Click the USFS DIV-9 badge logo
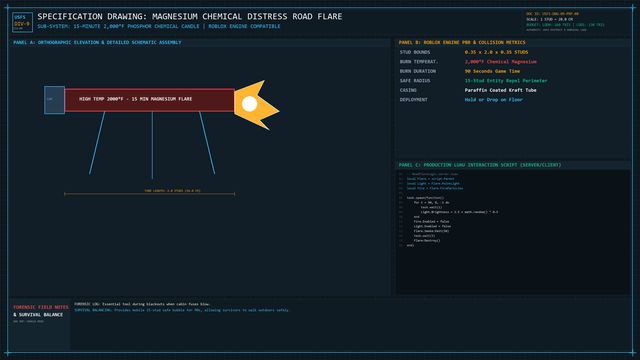The image size is (640, 360). [22, 22]
